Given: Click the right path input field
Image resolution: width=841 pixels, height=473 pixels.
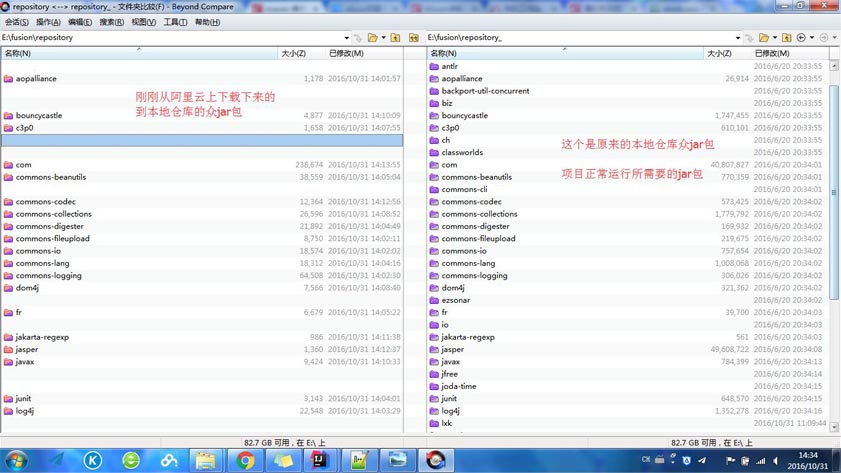Looking at the screenshot, I should [x=580, y=38].
